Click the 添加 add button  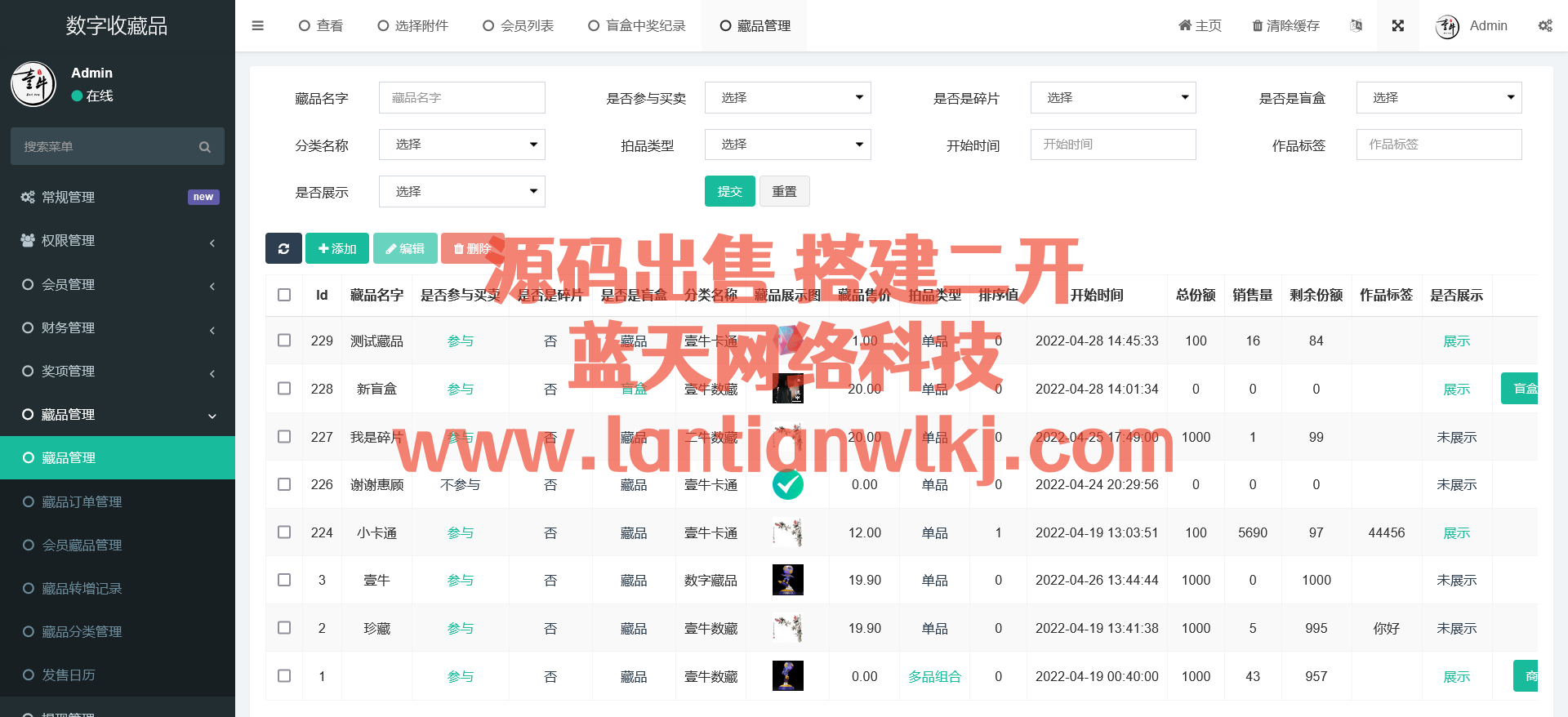click(337, 248)
